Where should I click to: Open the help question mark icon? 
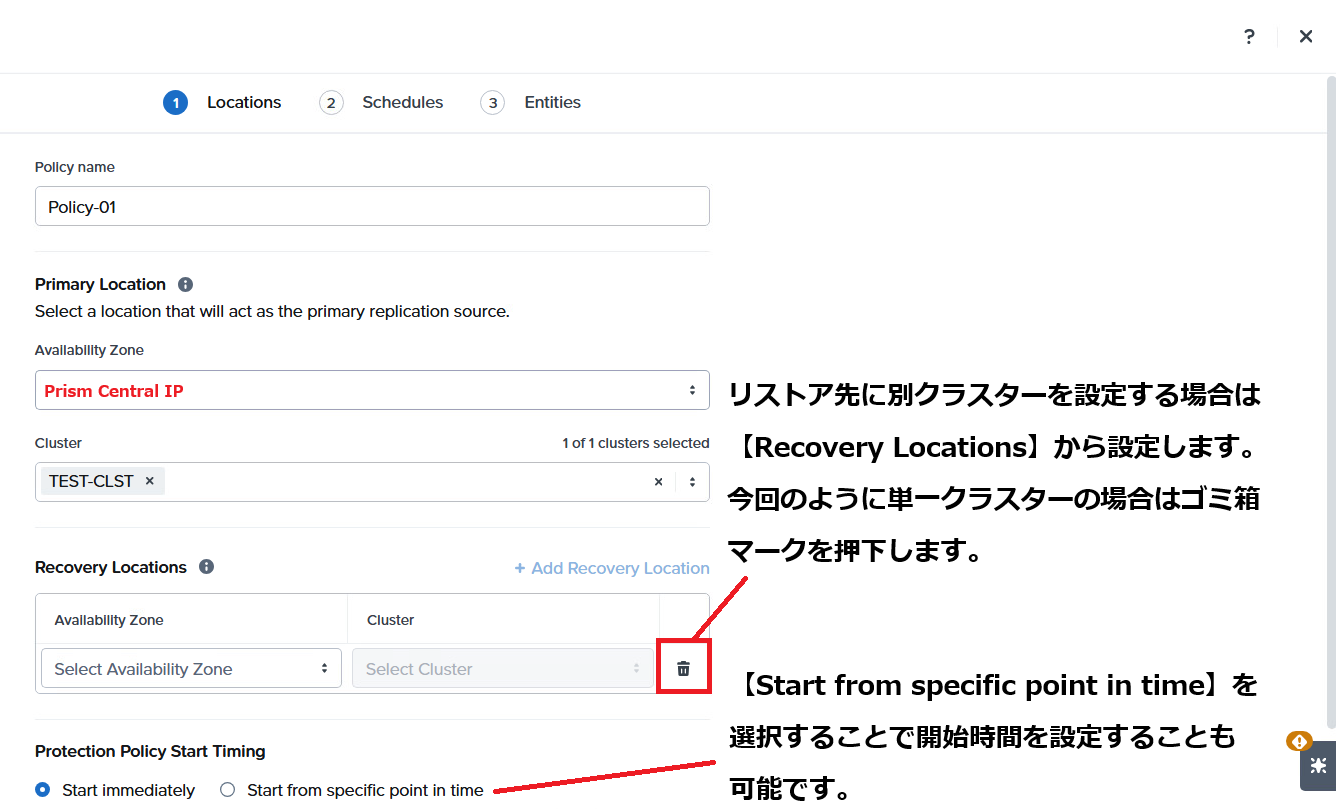(1249, 37)
